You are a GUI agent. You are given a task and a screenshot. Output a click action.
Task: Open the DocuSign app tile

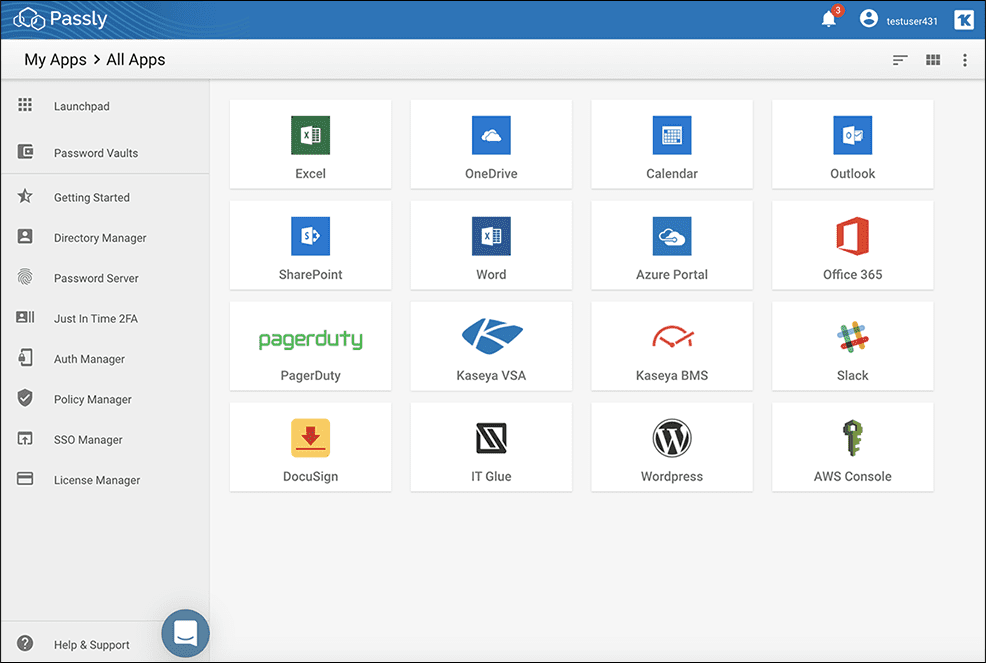310,447
